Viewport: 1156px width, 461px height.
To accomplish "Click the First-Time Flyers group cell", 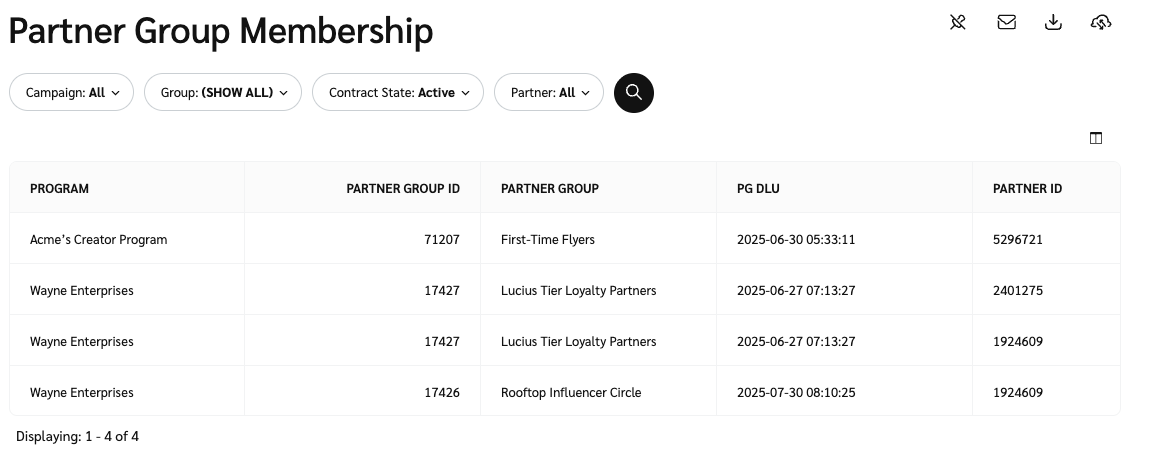I will pos(547,240).
